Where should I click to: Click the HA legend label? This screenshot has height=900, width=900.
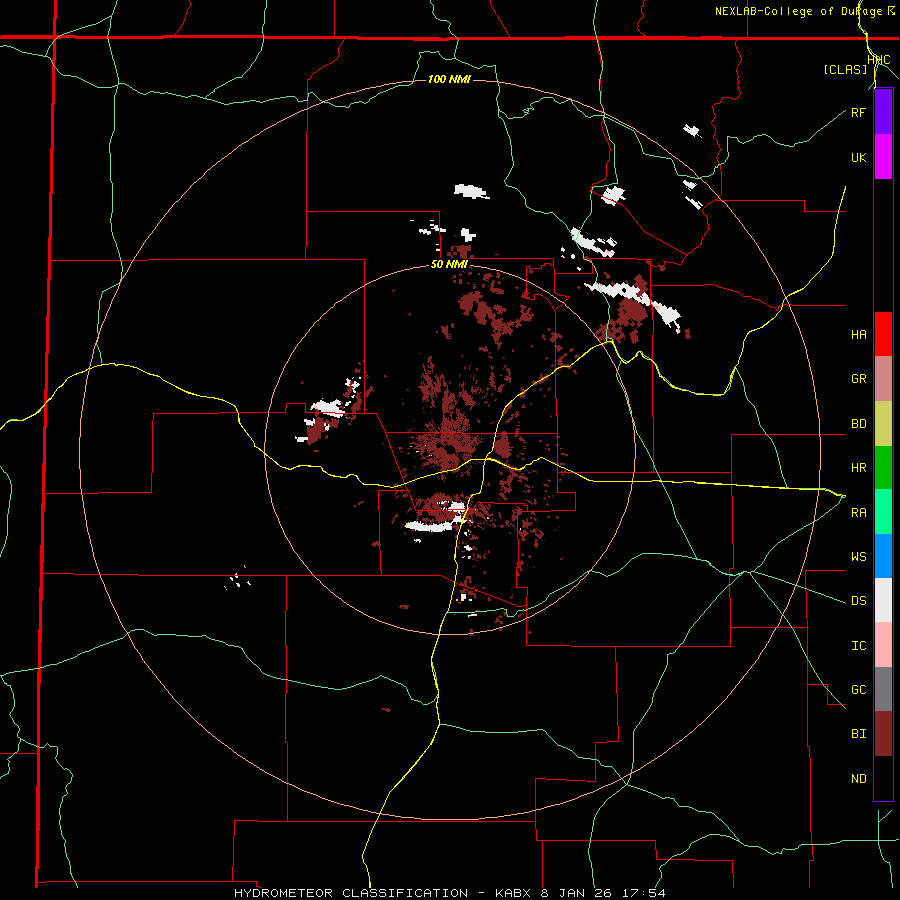(858, 335)
